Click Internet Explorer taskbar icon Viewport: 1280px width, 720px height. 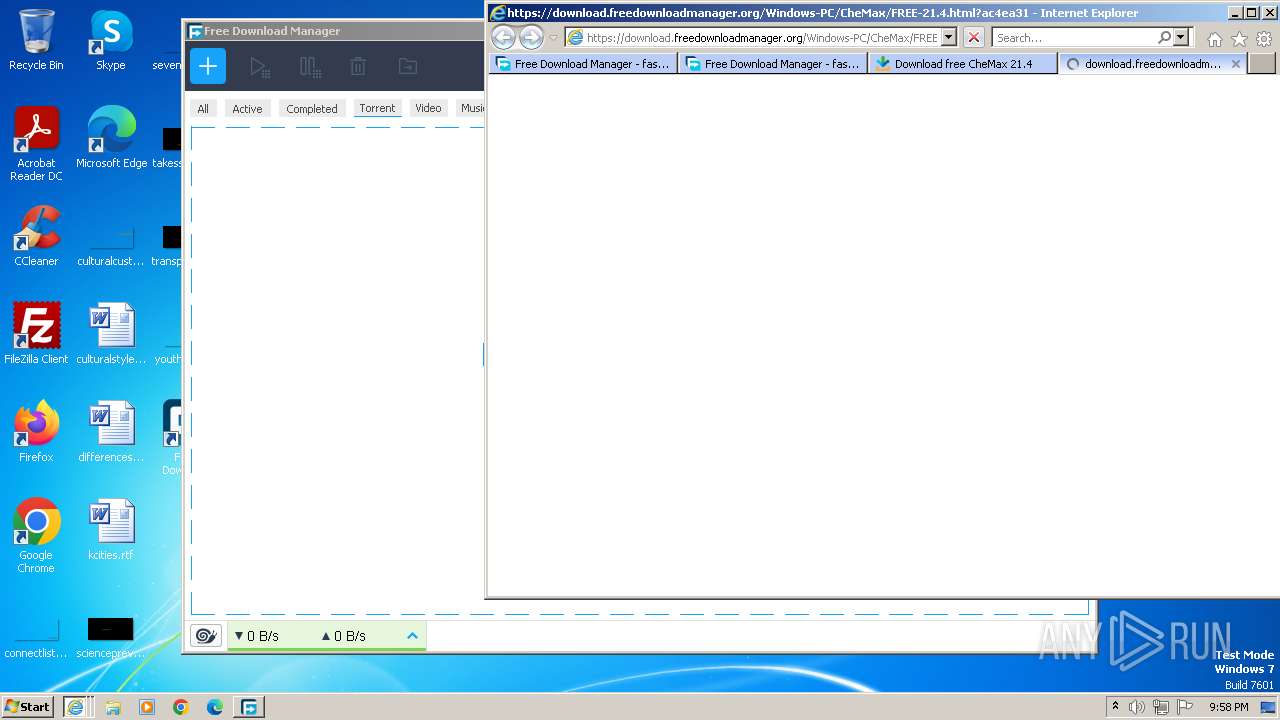(x=75, y=707)
